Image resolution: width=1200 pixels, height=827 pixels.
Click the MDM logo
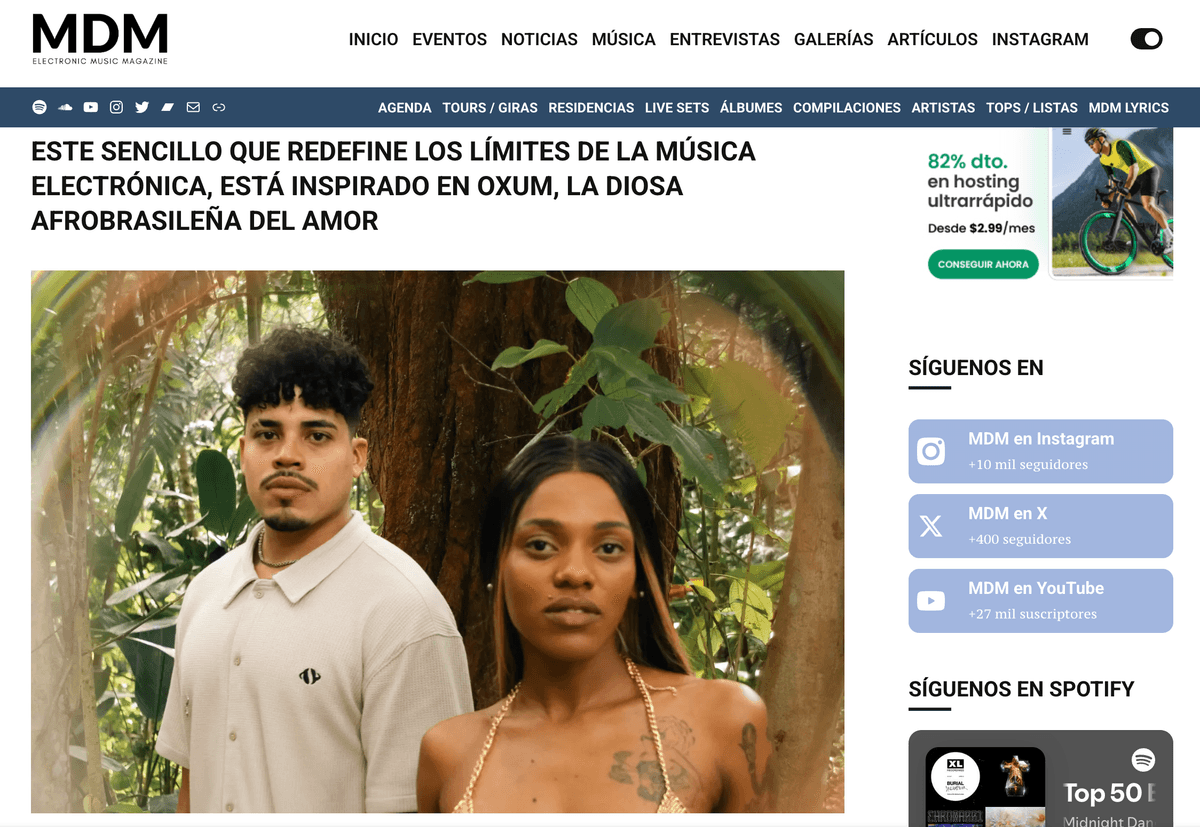point(100,40)
